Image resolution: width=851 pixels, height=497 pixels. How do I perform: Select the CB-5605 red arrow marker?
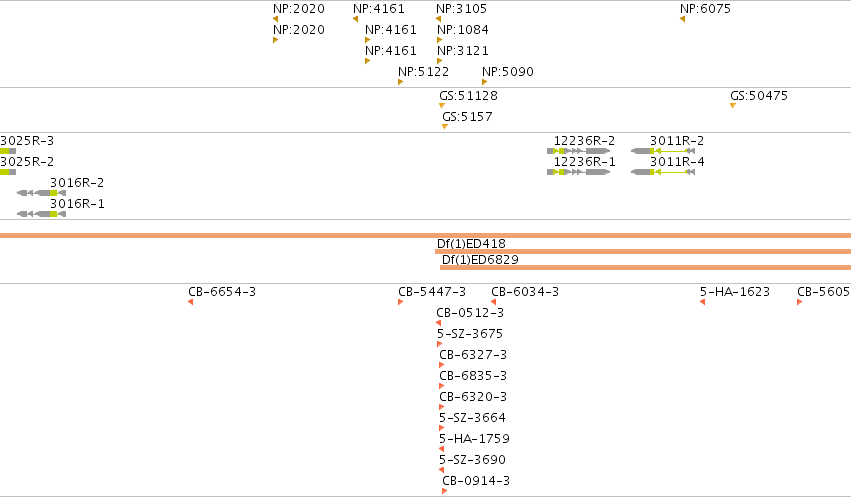(799, 302)
